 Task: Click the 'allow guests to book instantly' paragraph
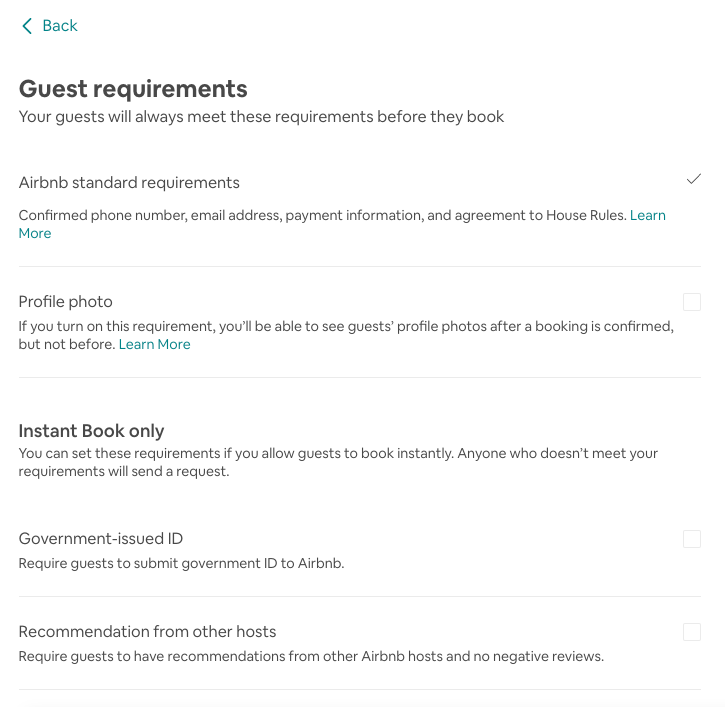pos(338,454)
